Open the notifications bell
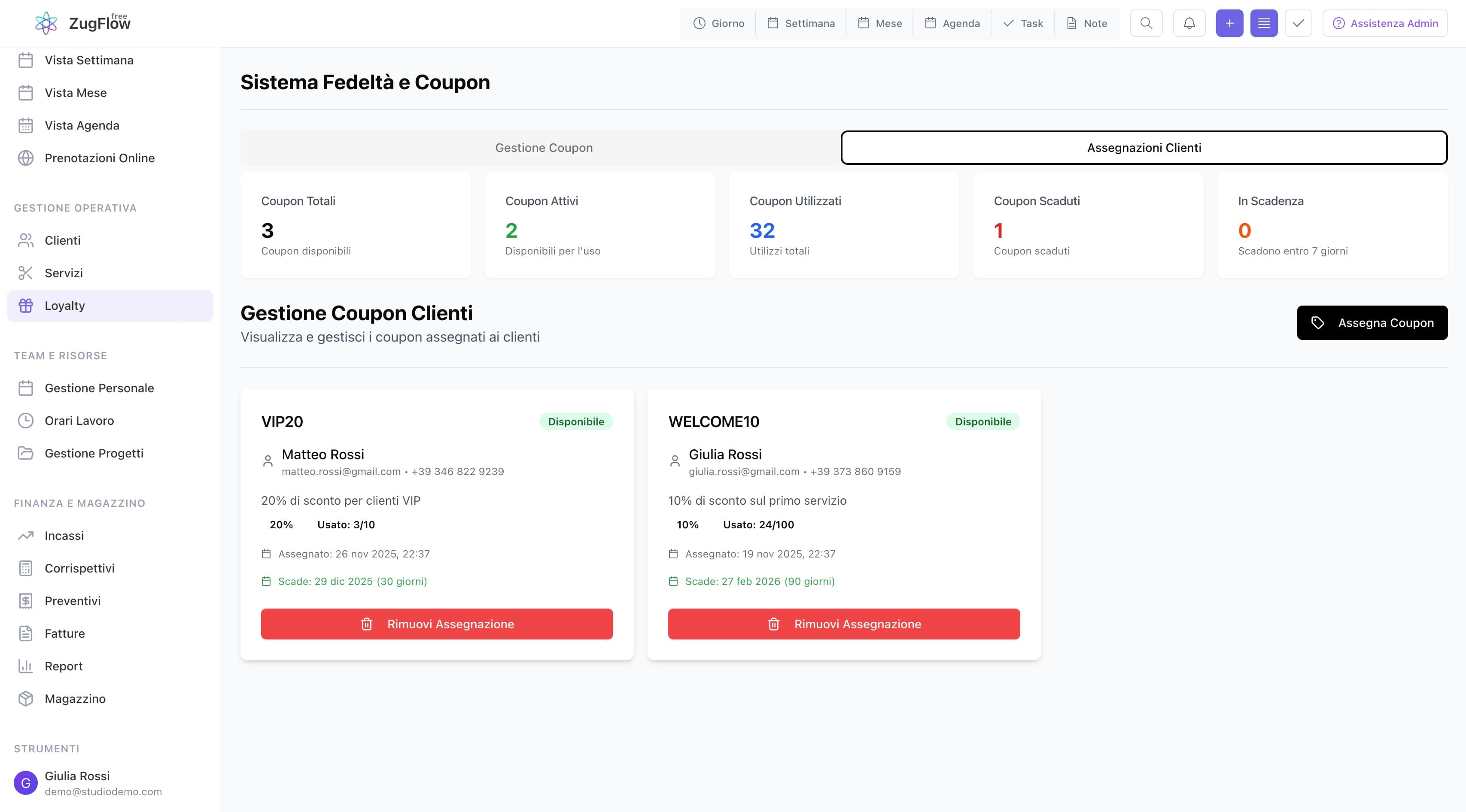1466x812 pixels. pyautogui.click(x=1189, y=23)
